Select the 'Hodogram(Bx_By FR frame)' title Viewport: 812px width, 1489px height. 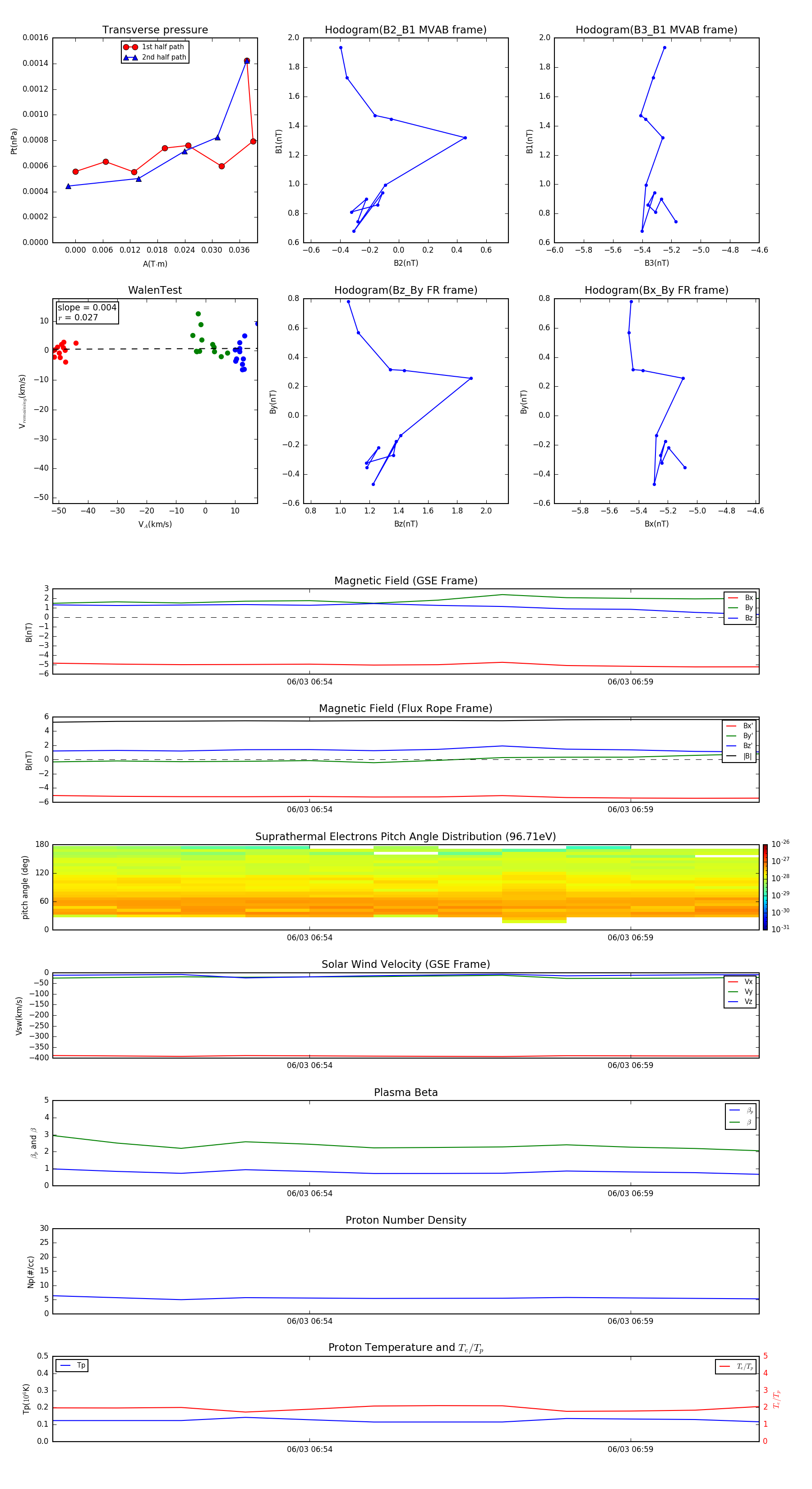(656, 290)
